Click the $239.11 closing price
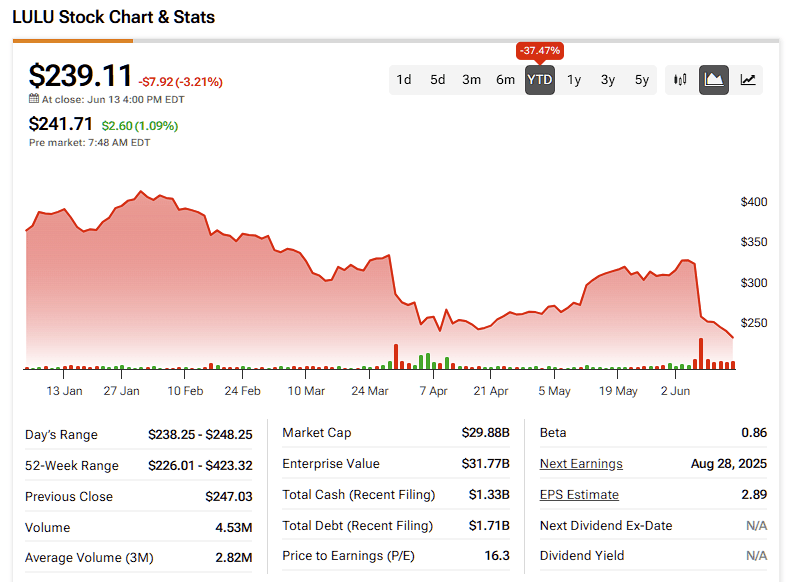This screenshot has width=794, height=582. pos(80,75)
